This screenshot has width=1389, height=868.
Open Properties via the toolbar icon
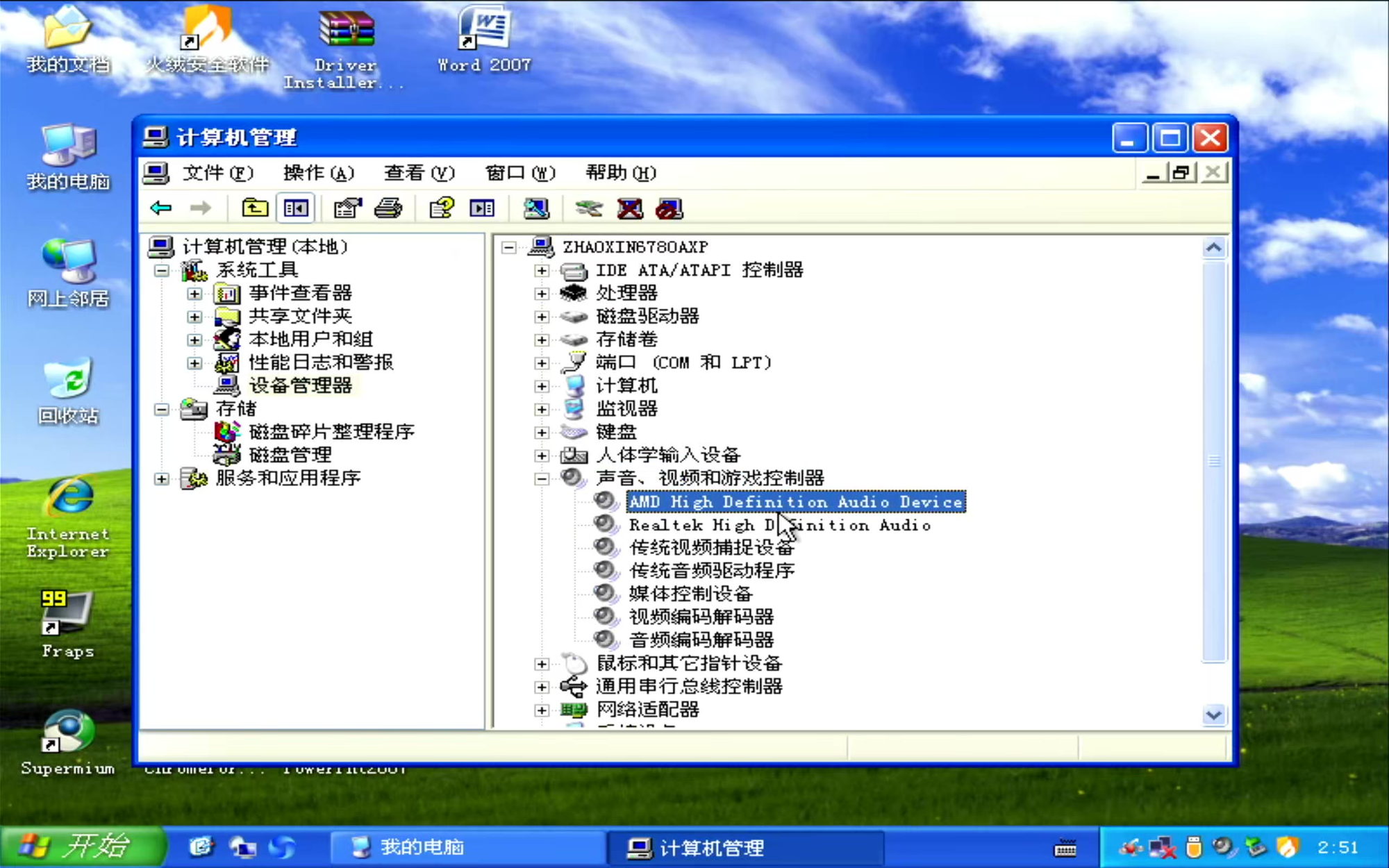click(347, 208)
